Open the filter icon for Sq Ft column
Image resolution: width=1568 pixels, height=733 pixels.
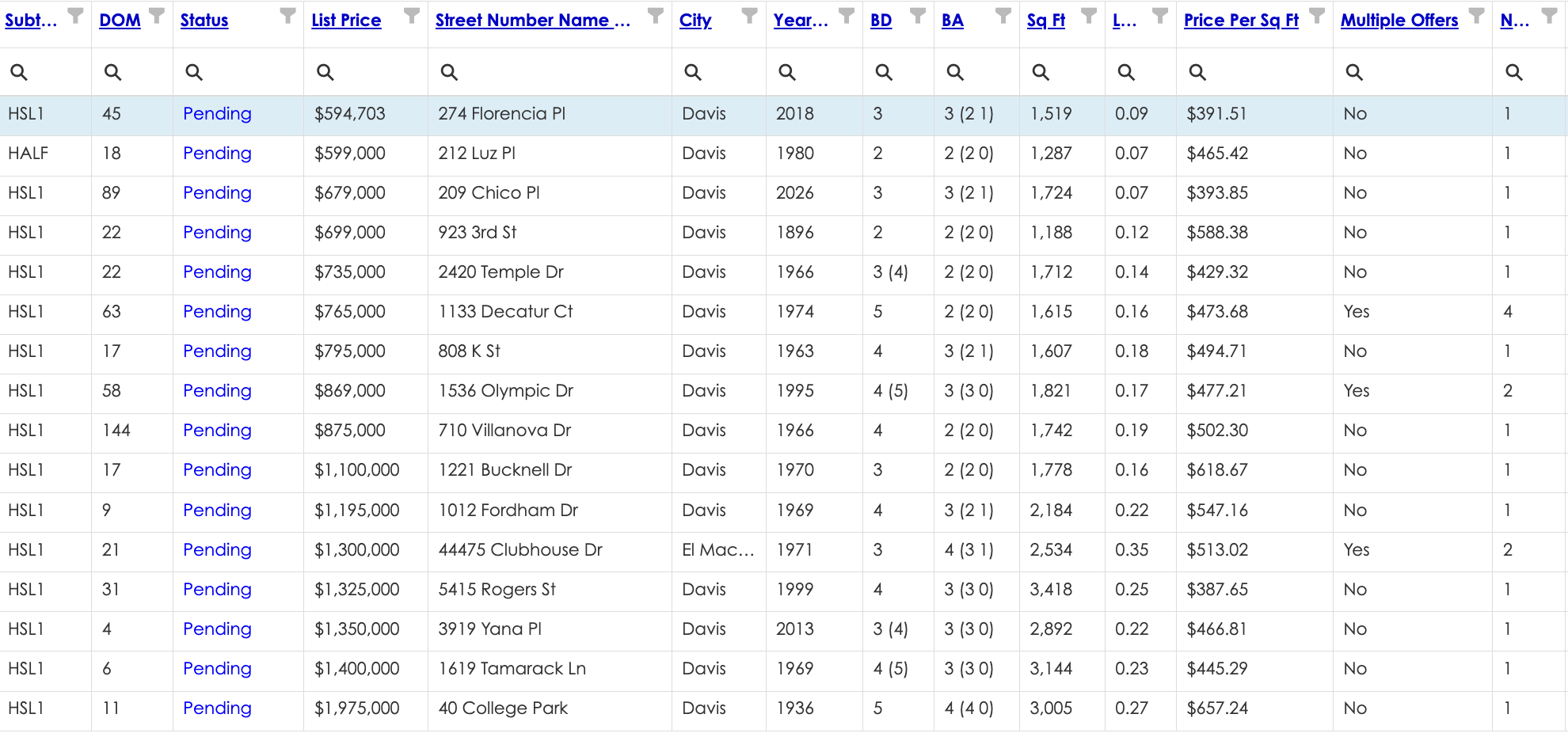[x=1089, y=15]
